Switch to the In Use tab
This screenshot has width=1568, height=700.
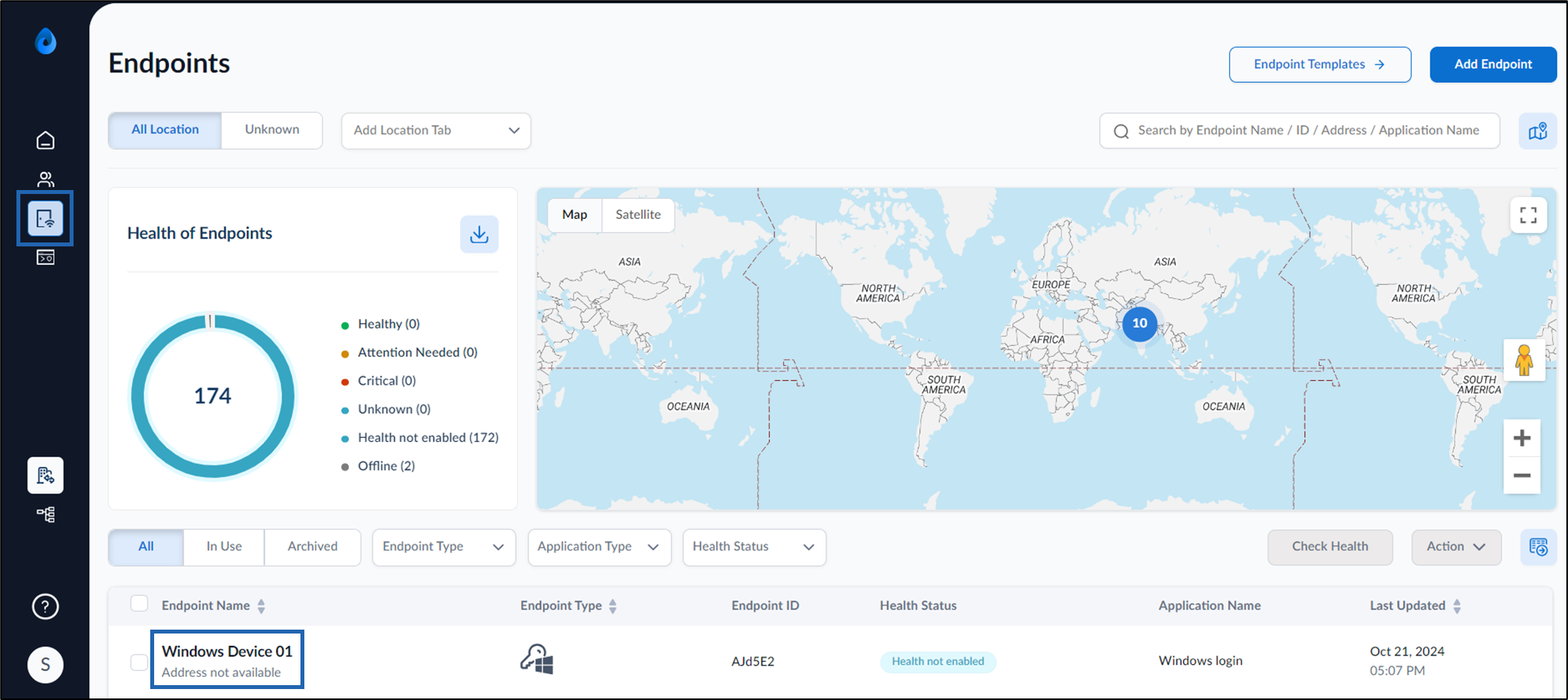pyautogui.click(x=224, y=547)
